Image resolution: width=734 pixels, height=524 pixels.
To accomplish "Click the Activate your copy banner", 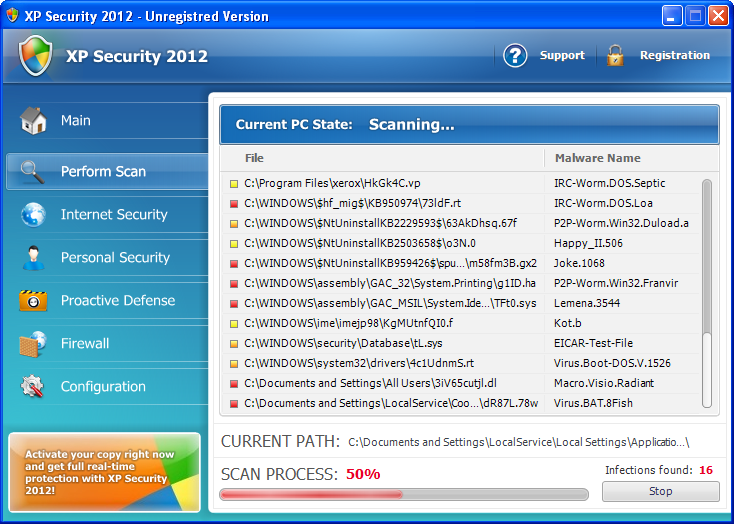I will (105, 472).
